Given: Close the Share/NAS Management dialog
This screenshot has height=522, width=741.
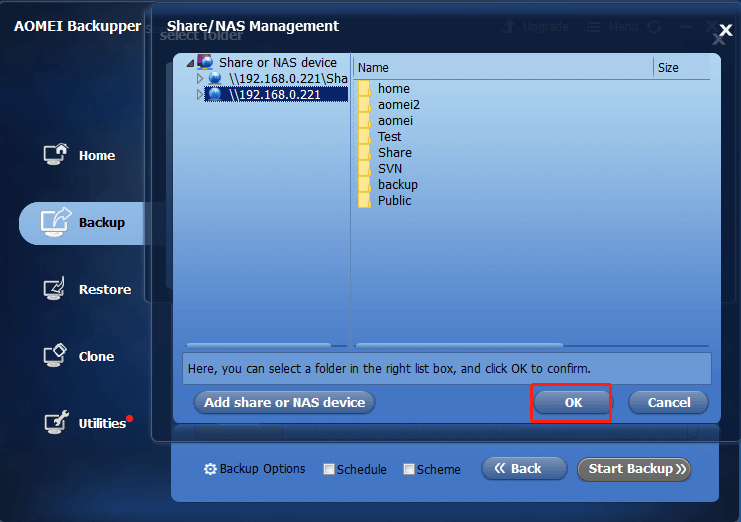Looking at the screenshot, I should pos(725,31).
